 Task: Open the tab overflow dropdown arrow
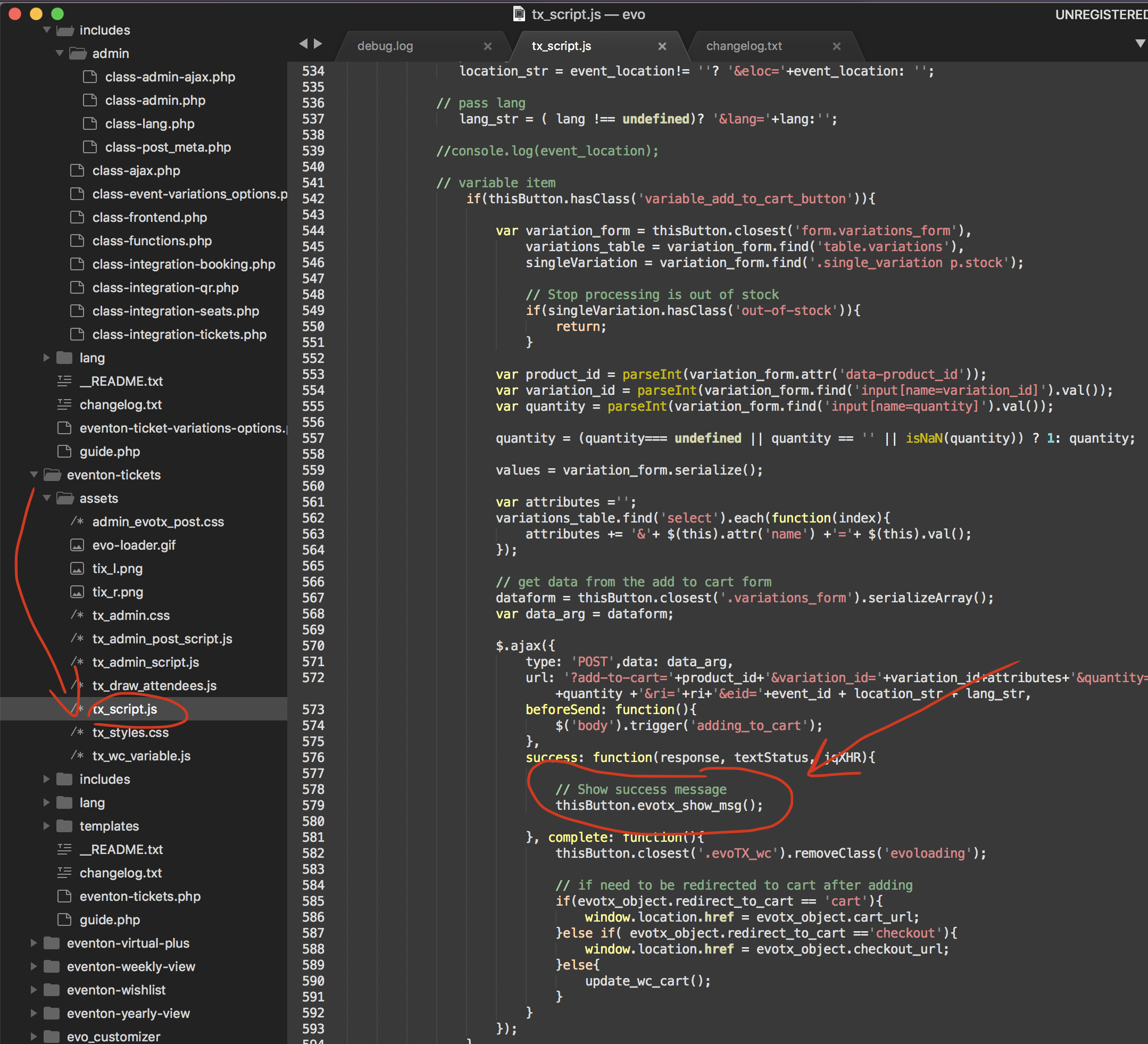tap(1140, 44)
